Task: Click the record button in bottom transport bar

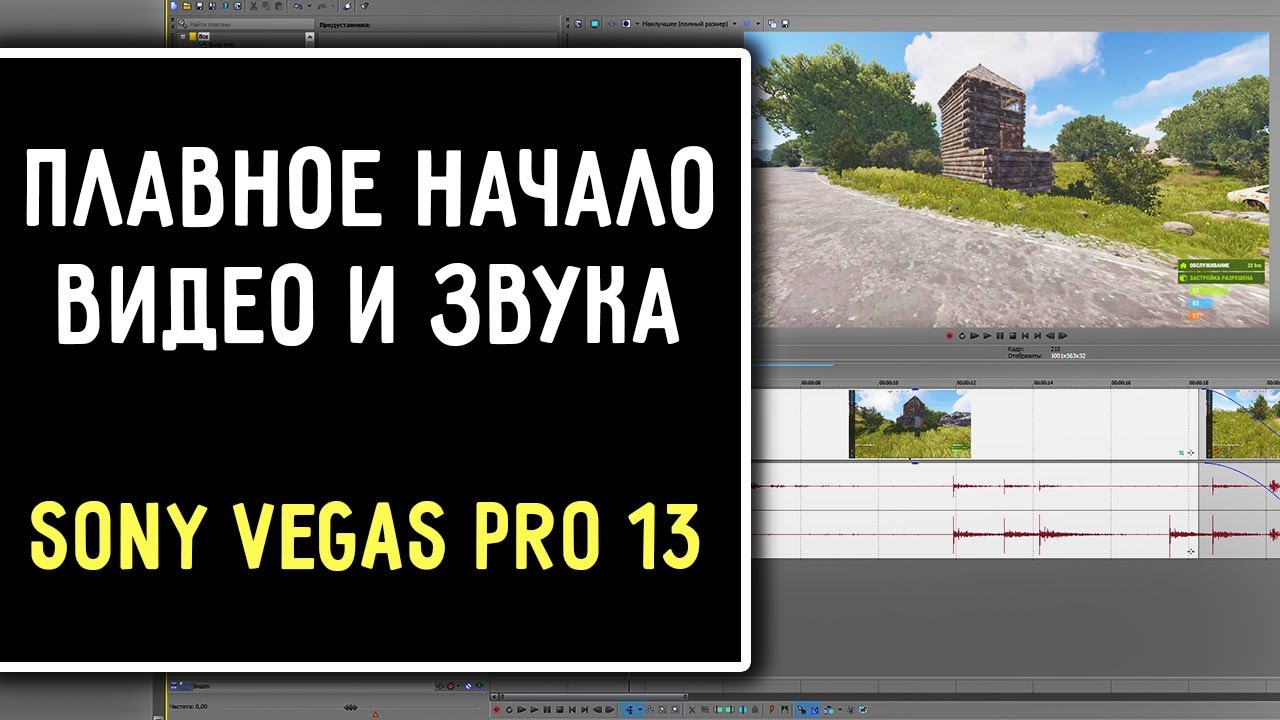Action: coord(496,710)
